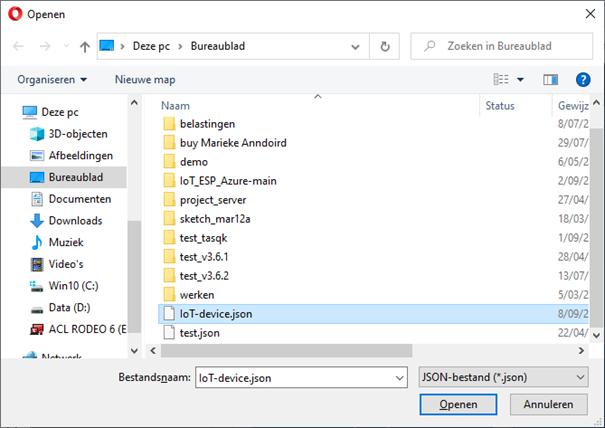Click Nieuwe map in toolbar
605x428 pixels.
pyautogui.click(x=145, y=80)
